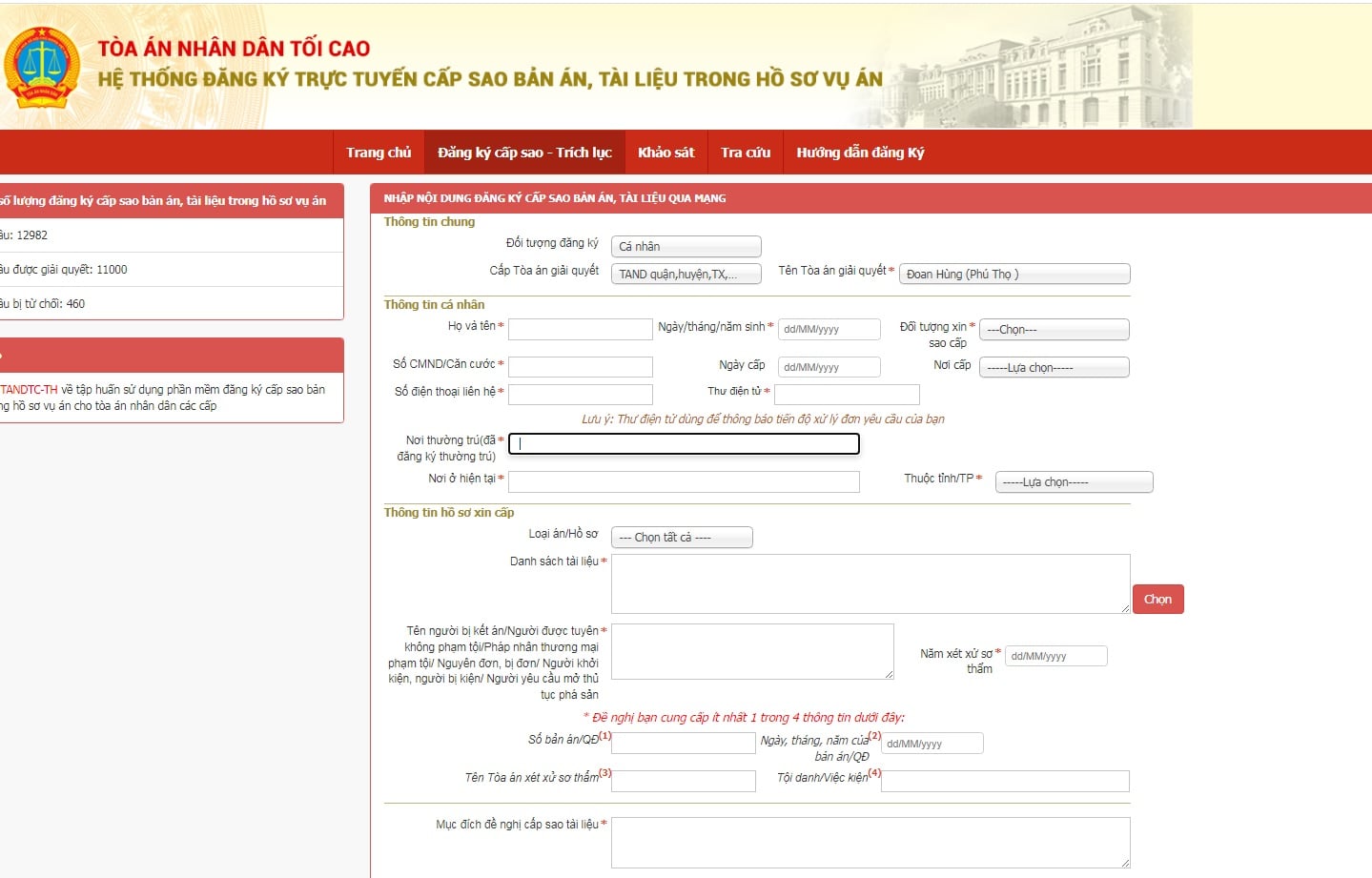Viewport: 1372px width, 878px height.
Task: Click the red Chọn button
Action: coord(1157,599)
